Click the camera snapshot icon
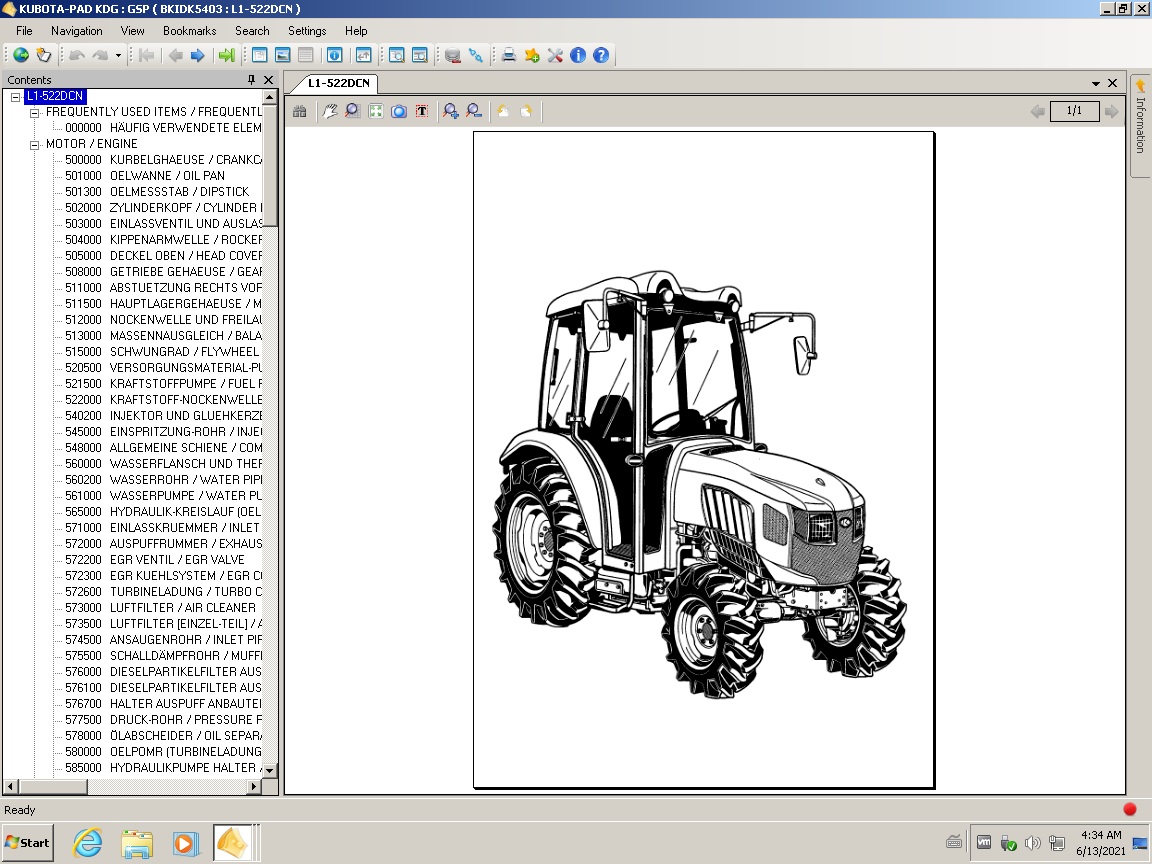The width and height of the screenshot is (1152, 864). tap(399, 111)
